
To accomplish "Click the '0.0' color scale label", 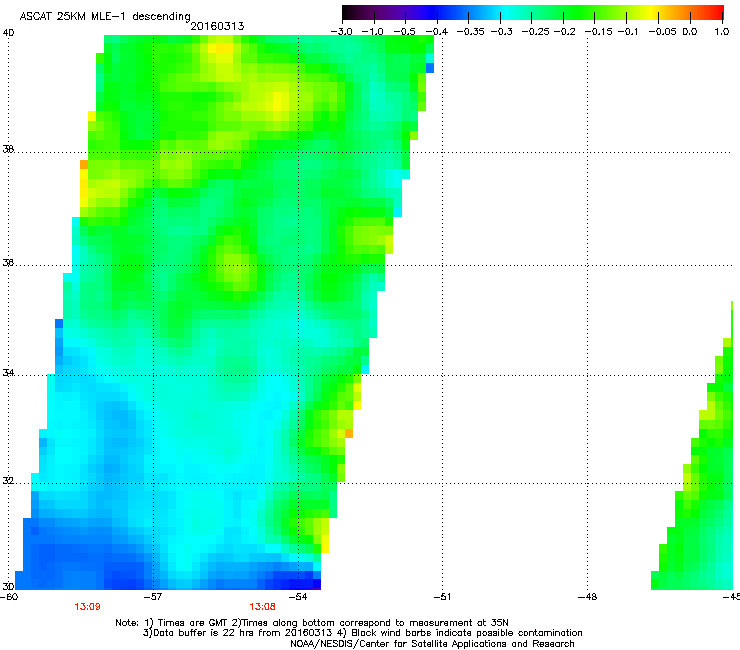I will (x=690, y=32).
